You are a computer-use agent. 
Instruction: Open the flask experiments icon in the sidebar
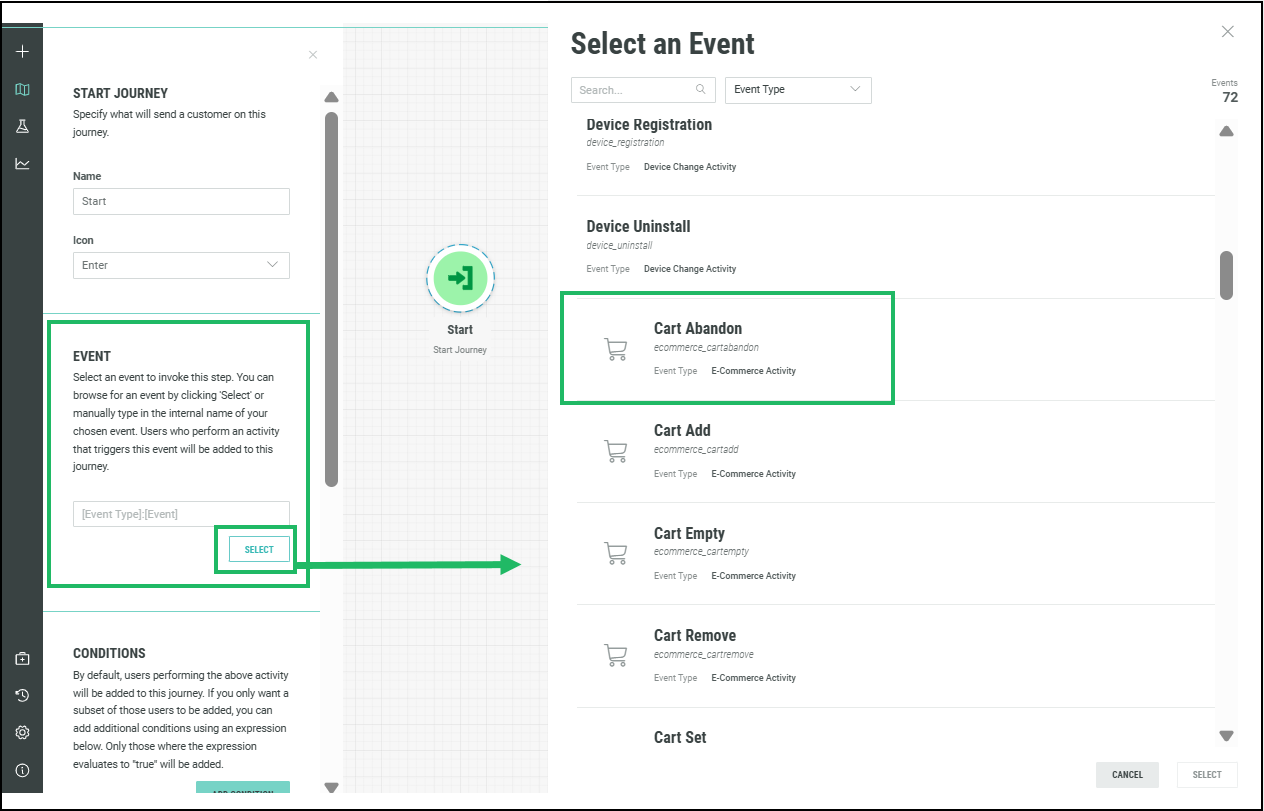[x=22, y=126]
